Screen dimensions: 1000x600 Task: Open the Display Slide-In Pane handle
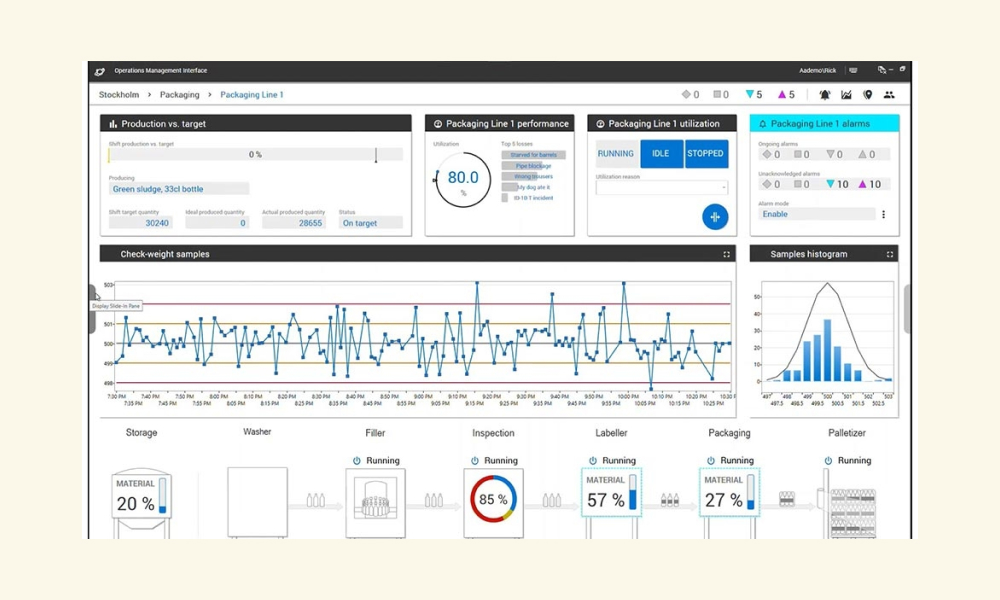(92, 310)
